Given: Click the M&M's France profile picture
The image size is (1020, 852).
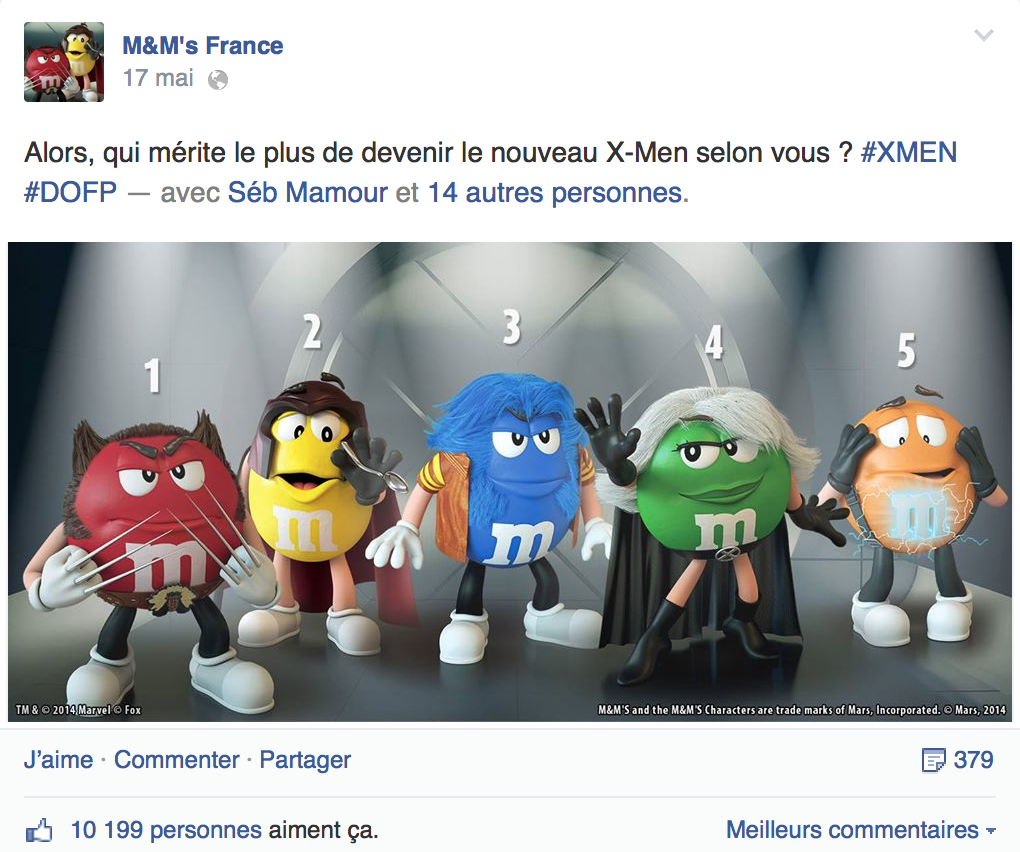Looking at the screenshot, I should click(x=64, y=62).
